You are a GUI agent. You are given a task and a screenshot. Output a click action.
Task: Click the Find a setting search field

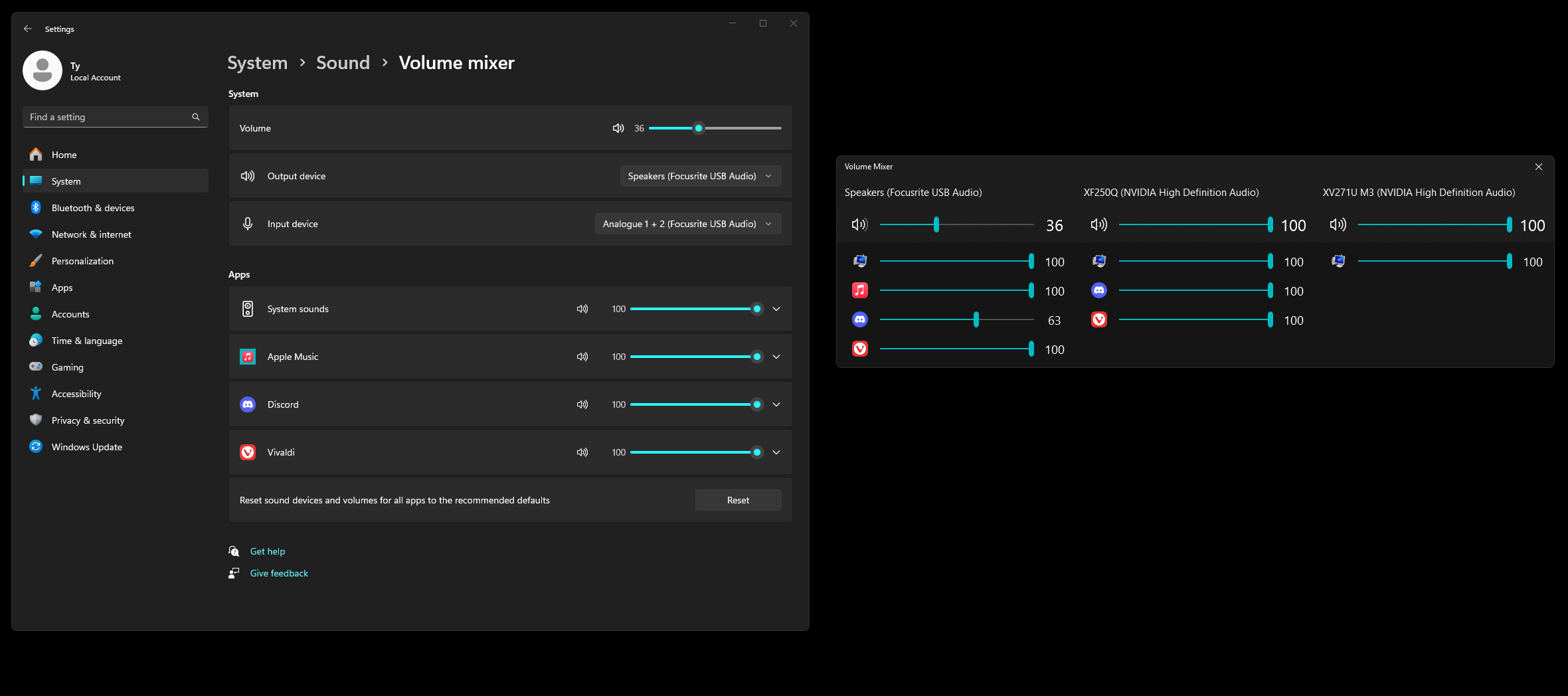116,117
